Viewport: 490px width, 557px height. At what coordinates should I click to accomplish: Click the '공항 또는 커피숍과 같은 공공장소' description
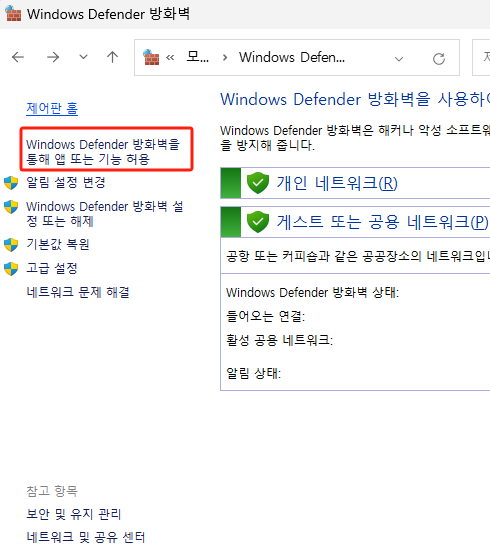[358, 256]
